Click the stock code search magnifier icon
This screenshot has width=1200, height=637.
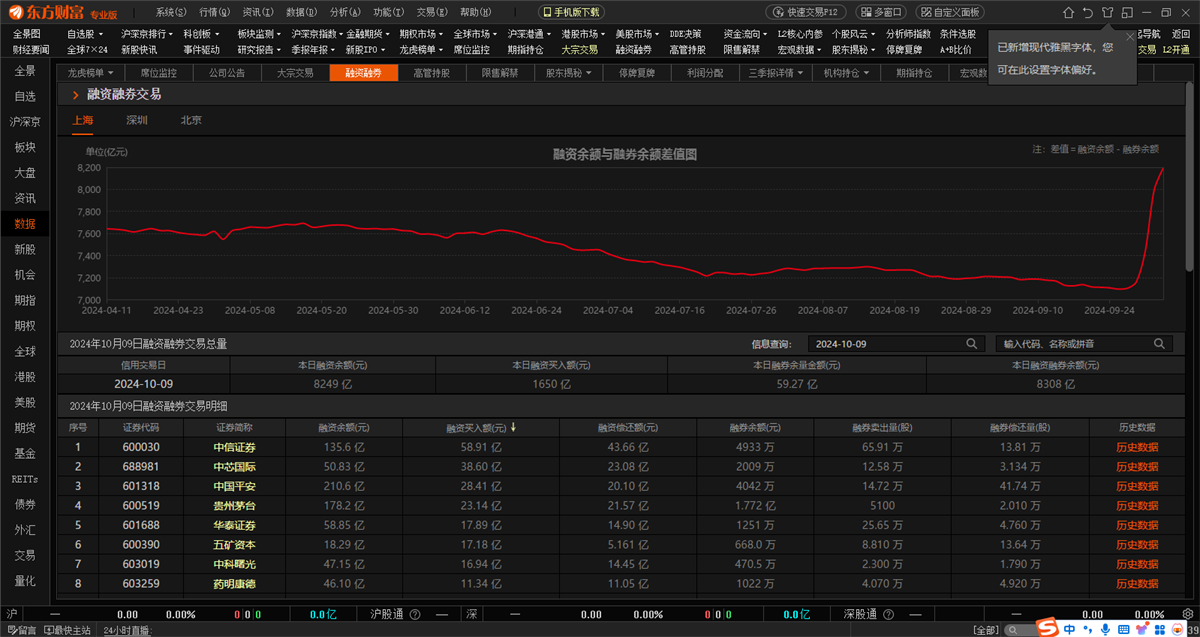tap(1159, 343)
